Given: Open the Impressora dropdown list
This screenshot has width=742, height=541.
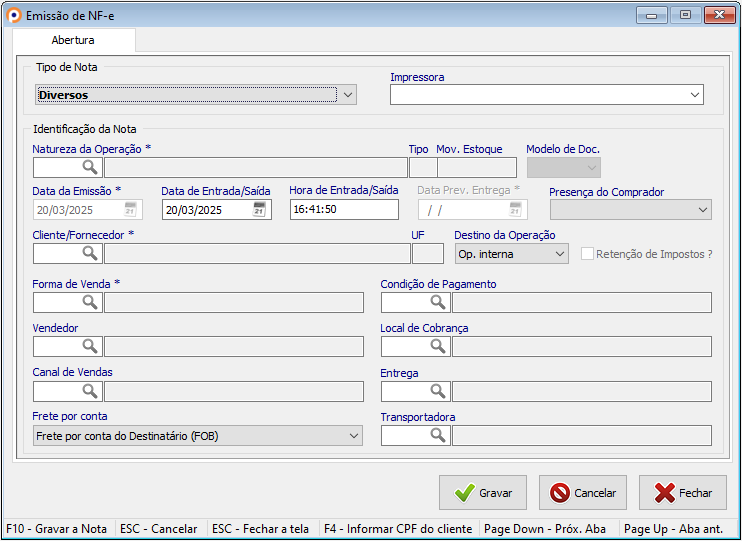Looking at the screenshot, I should 695,95.
